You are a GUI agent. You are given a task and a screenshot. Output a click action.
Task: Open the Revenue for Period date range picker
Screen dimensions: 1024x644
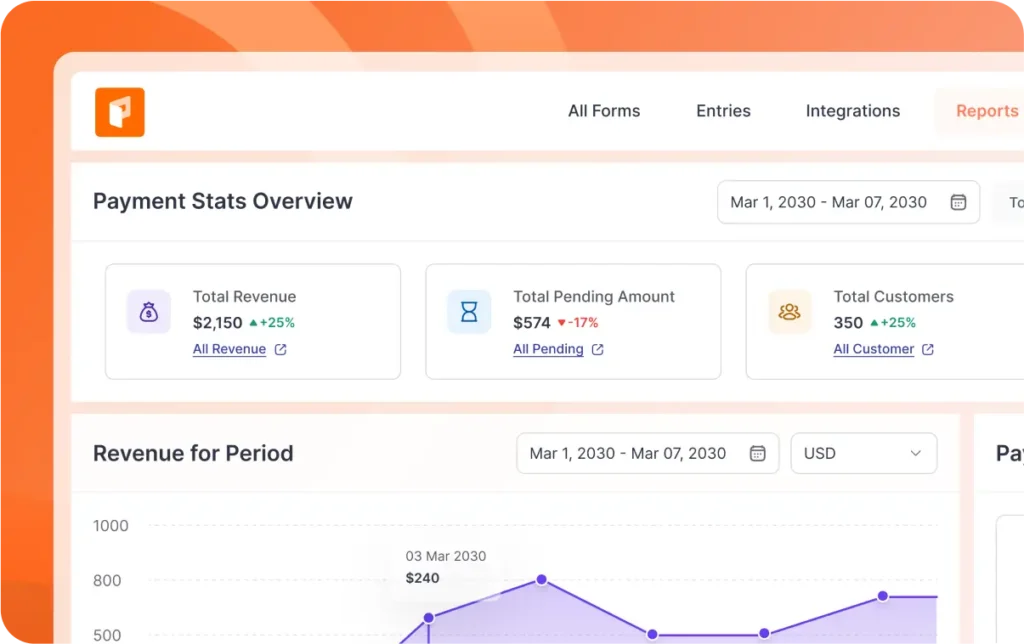click(628, 453)
